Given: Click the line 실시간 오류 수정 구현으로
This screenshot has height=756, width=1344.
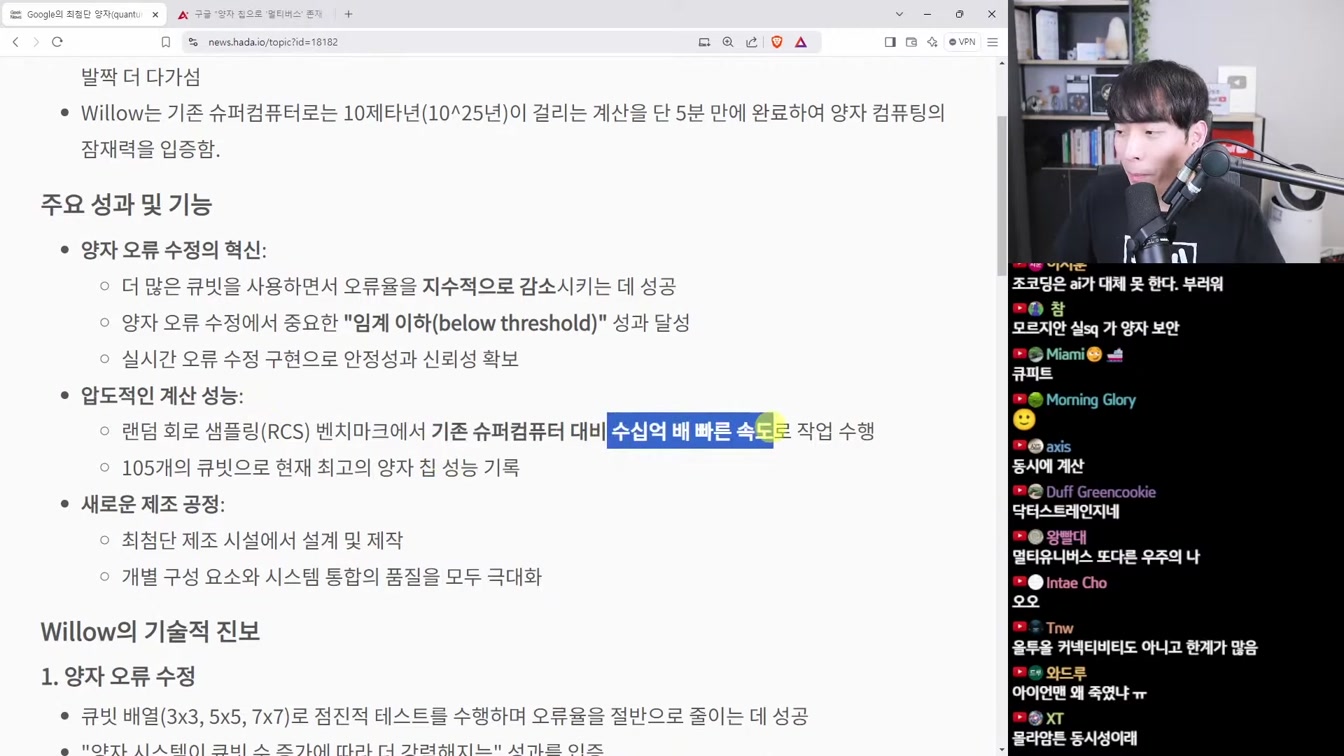Looking at the screenshot, I should tap(320, 358).
